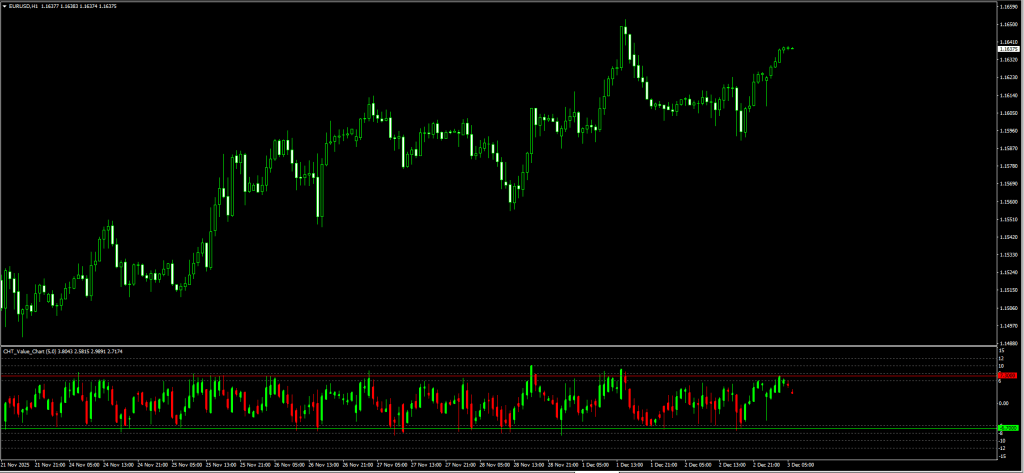Click the 1.15600 price axis label
1024x473 pixels.
point(1009,201)
